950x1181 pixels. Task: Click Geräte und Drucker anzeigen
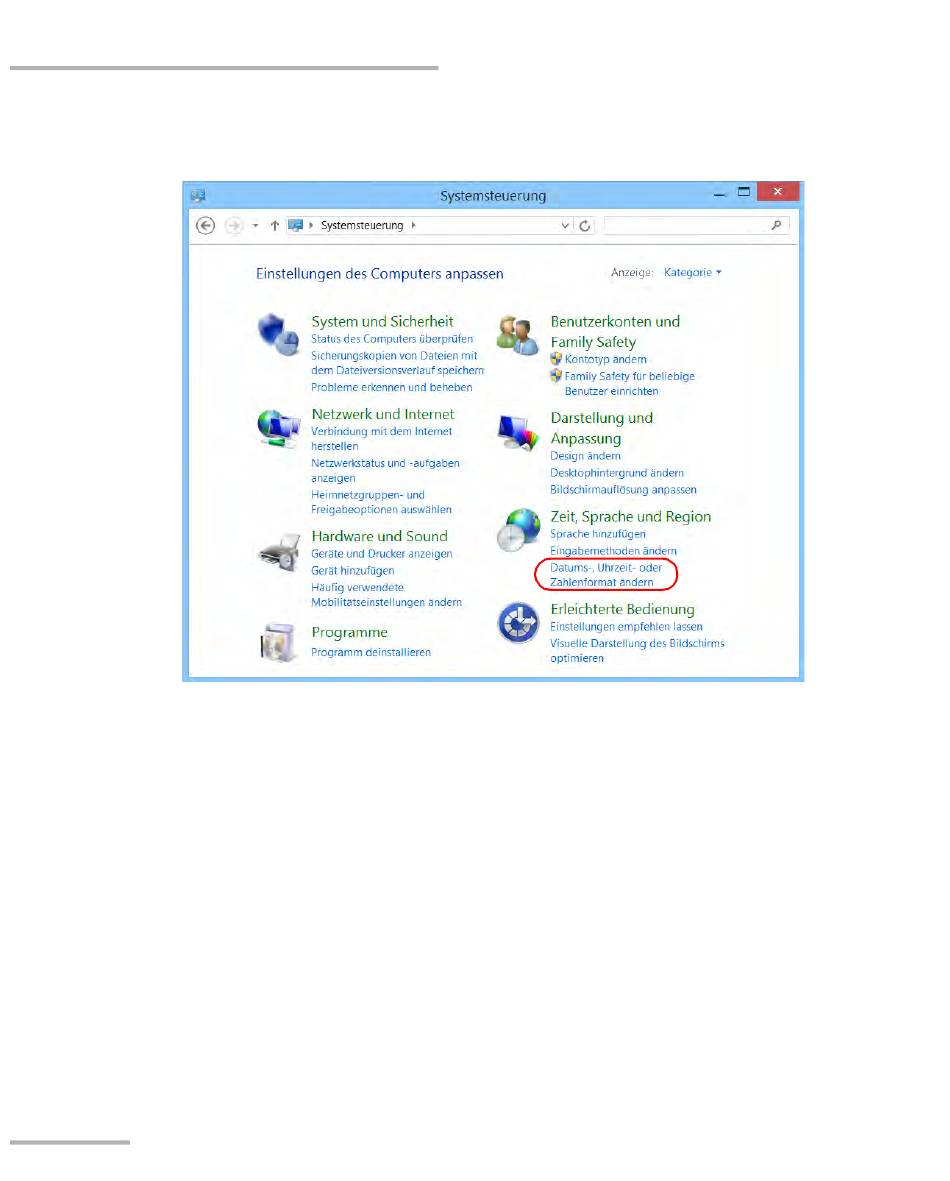tap(382, 554)
